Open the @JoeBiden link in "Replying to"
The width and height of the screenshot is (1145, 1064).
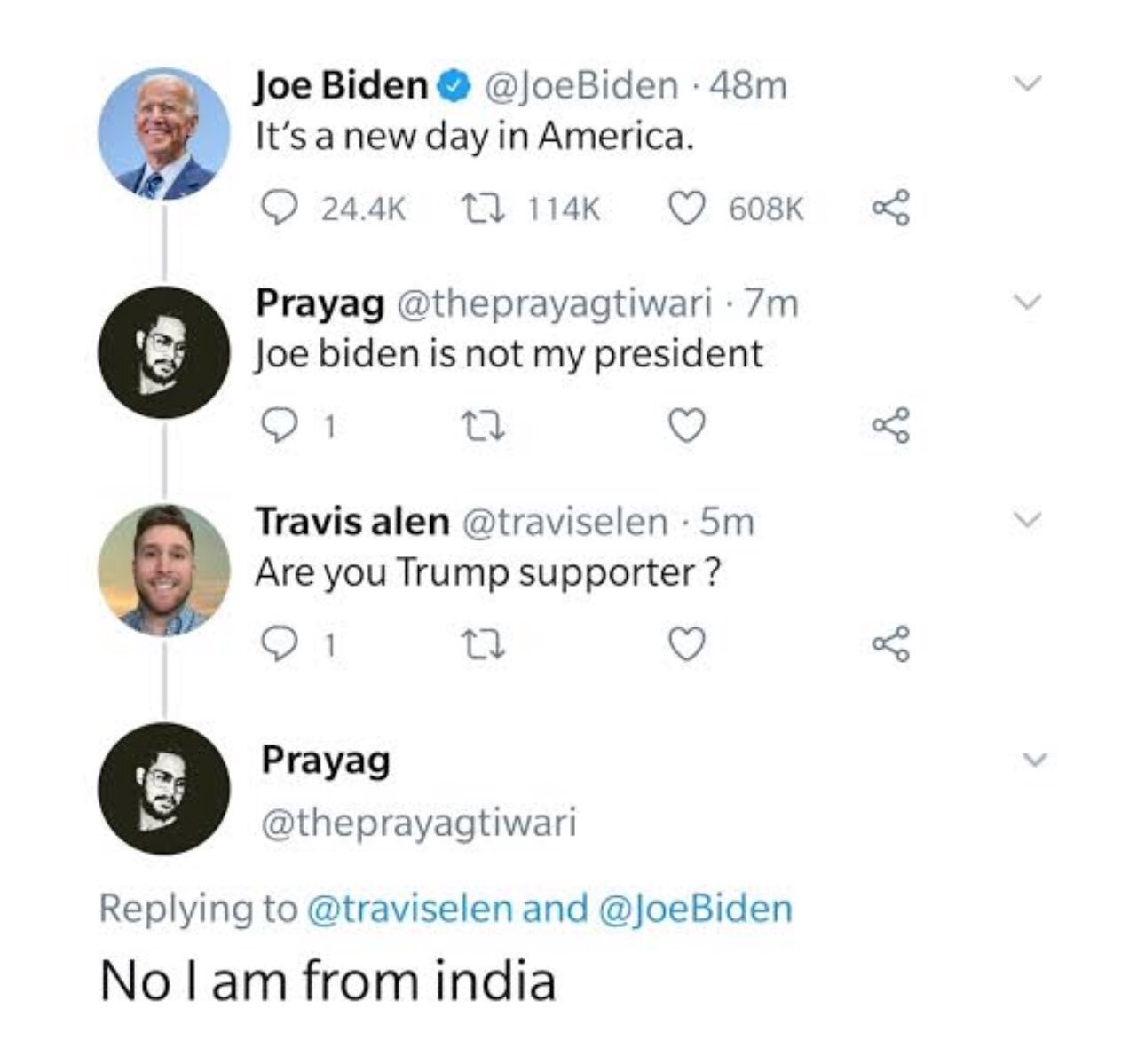tap(696, 909)
